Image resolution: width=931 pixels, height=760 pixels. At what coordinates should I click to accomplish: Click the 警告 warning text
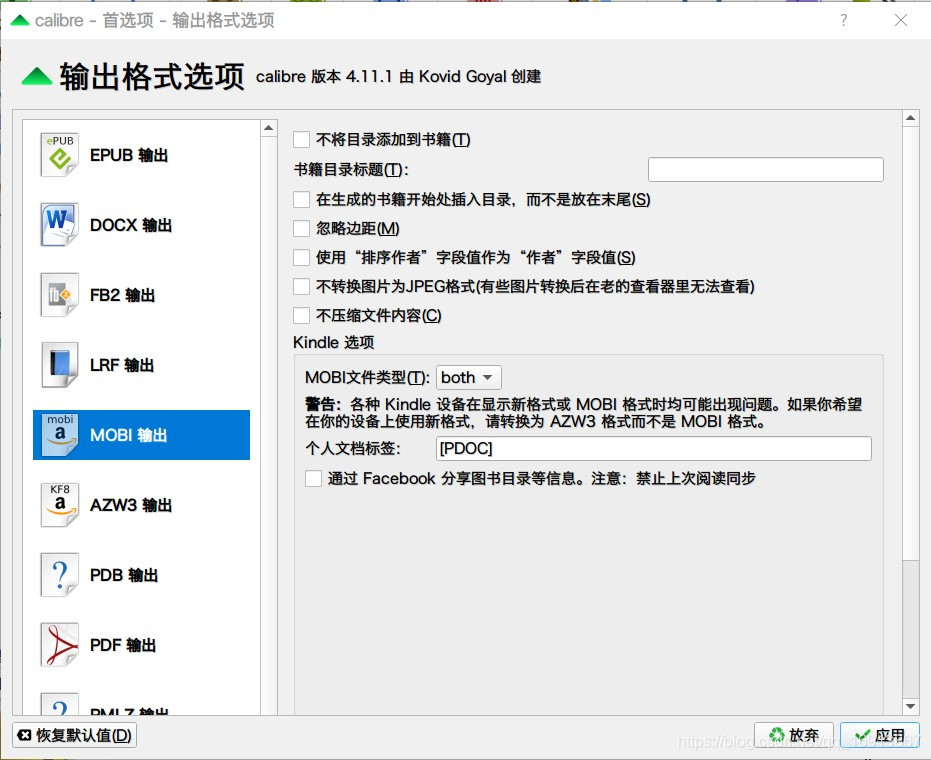pos(584,413)
